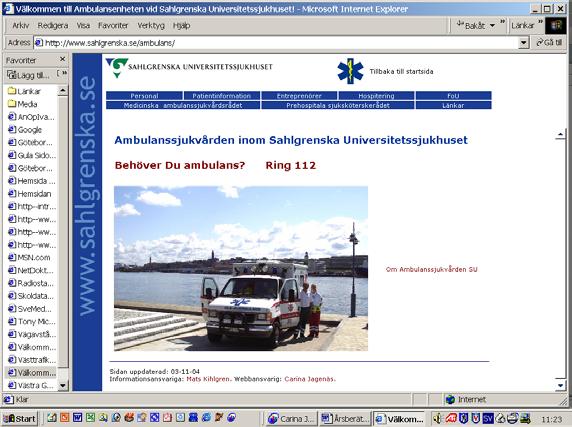Expand the chevron next to Bakåt toolbar

pos(503,22)
